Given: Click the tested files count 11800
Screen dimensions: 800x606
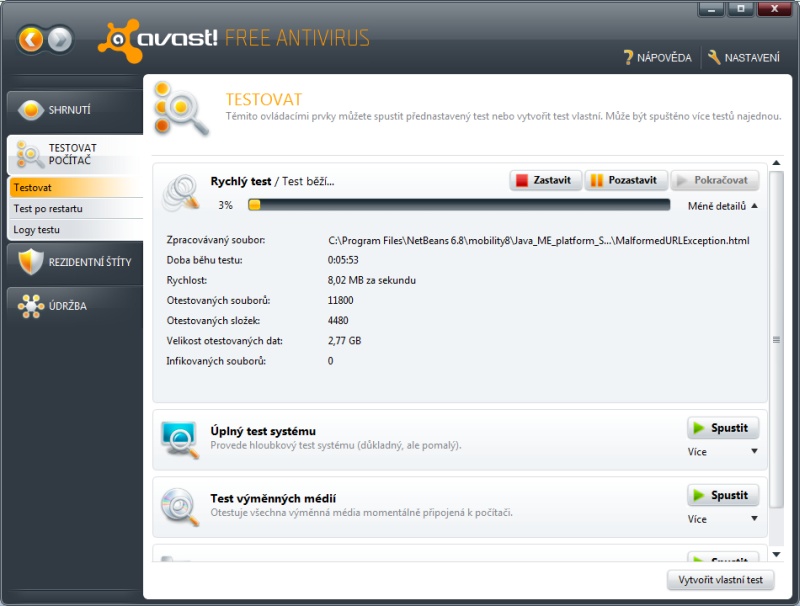Looking at the screenshot, I should (x=340, y=300).
